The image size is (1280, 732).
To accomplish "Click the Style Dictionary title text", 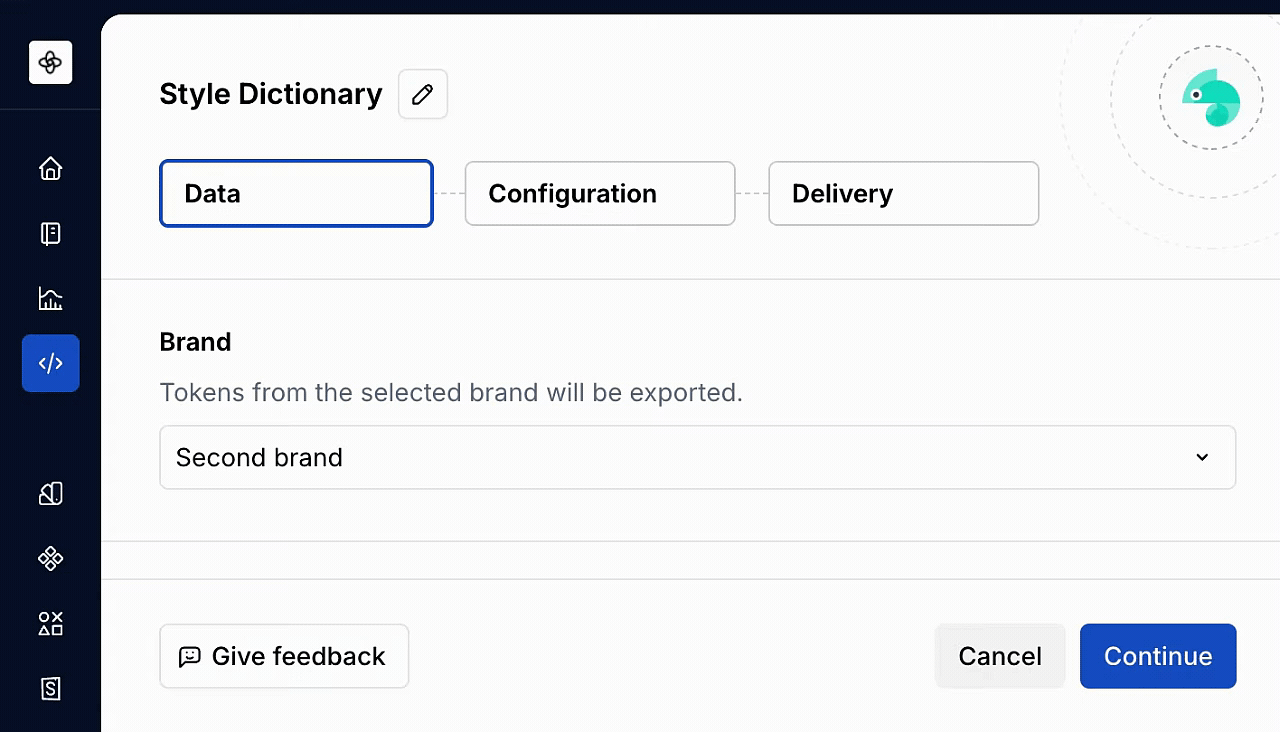I will [x=271, y=95].
